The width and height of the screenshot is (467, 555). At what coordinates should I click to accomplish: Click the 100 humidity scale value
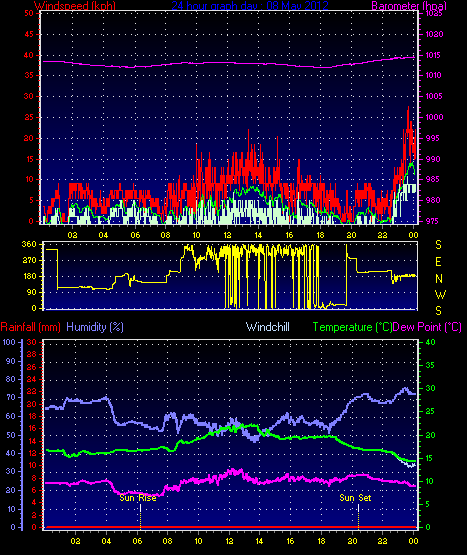(9, 342)
